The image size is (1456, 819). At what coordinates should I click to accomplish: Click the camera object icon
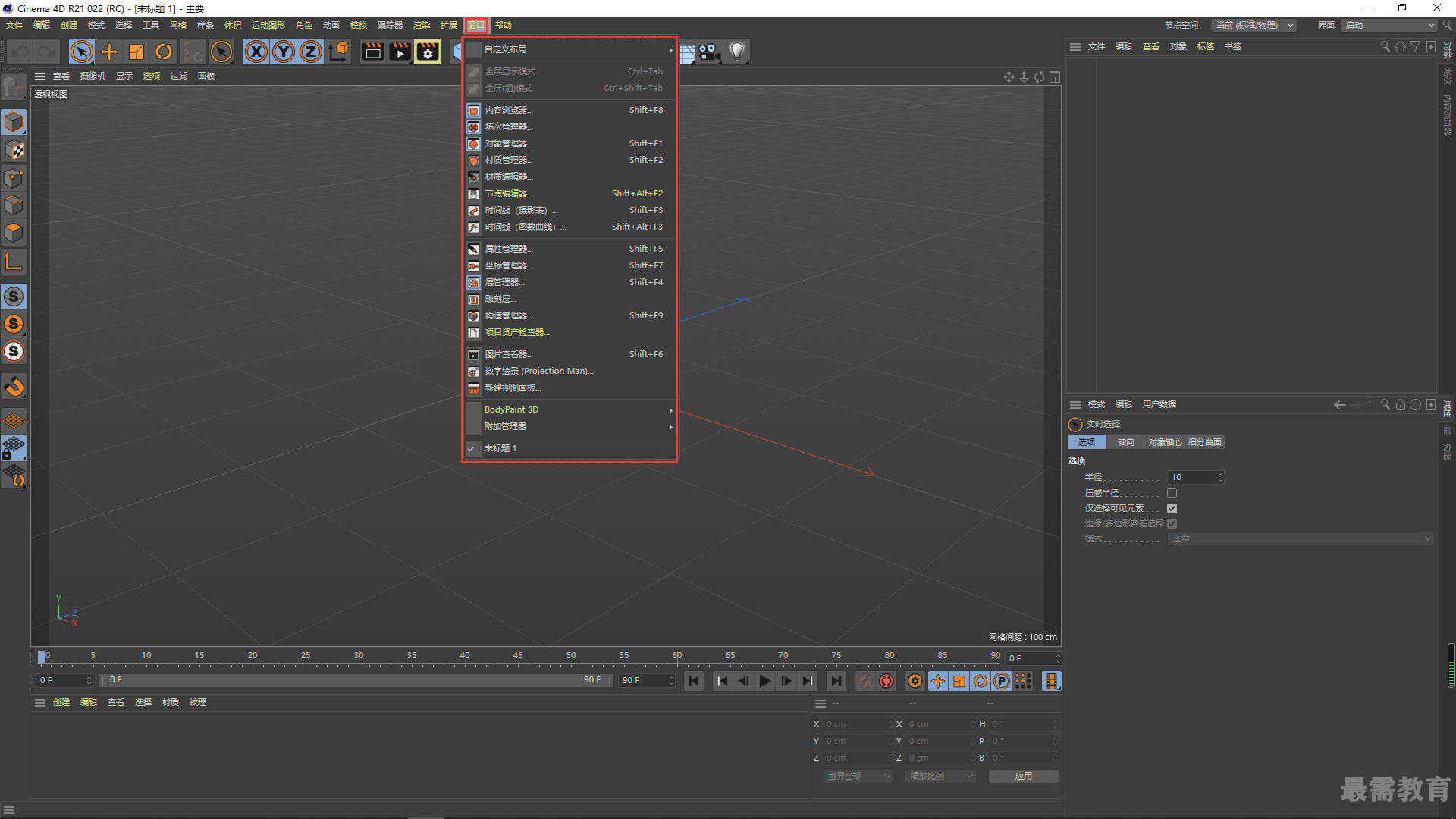(x=710, y=52)
